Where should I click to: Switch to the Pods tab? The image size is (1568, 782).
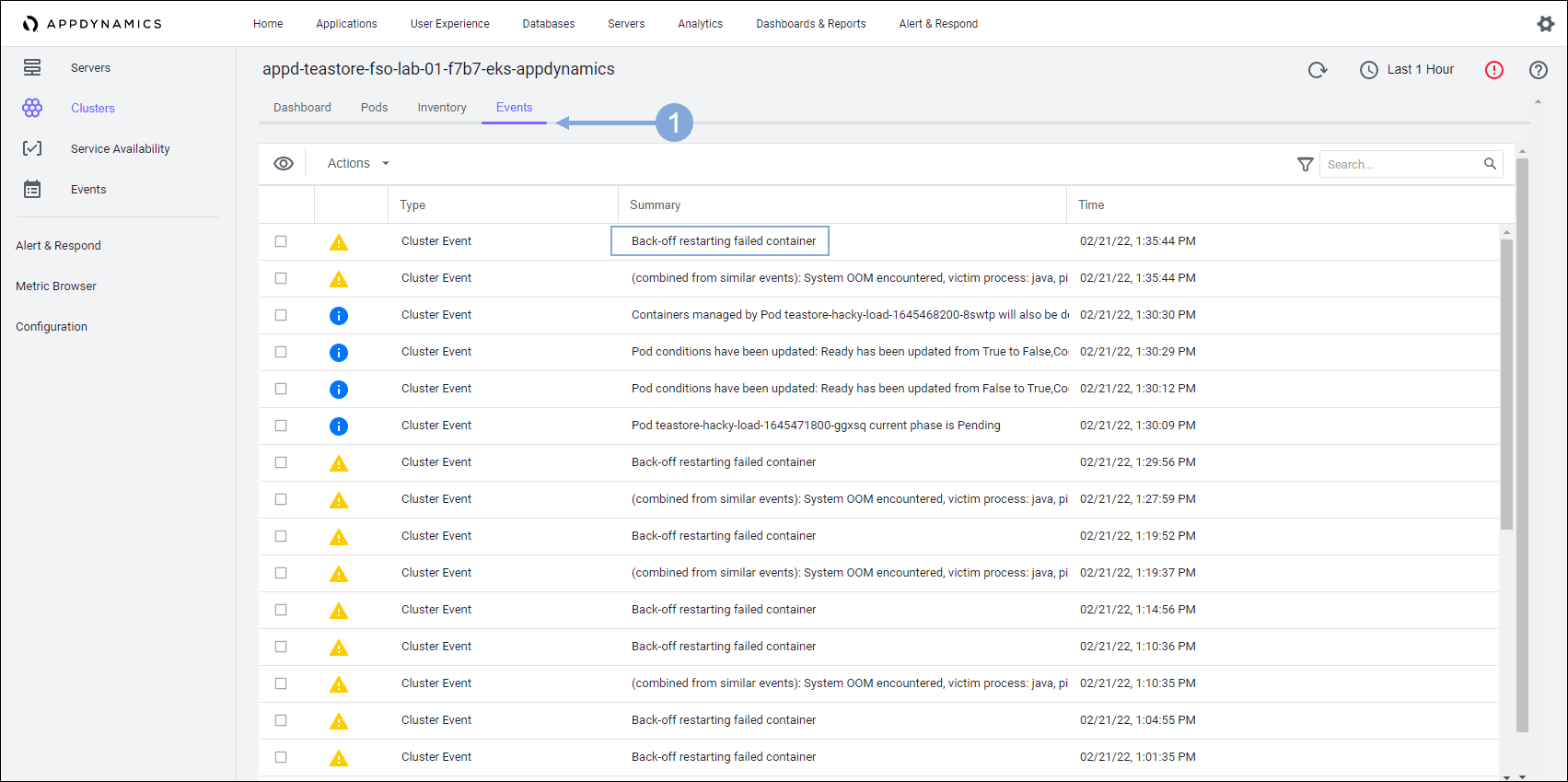coord(374,108)
